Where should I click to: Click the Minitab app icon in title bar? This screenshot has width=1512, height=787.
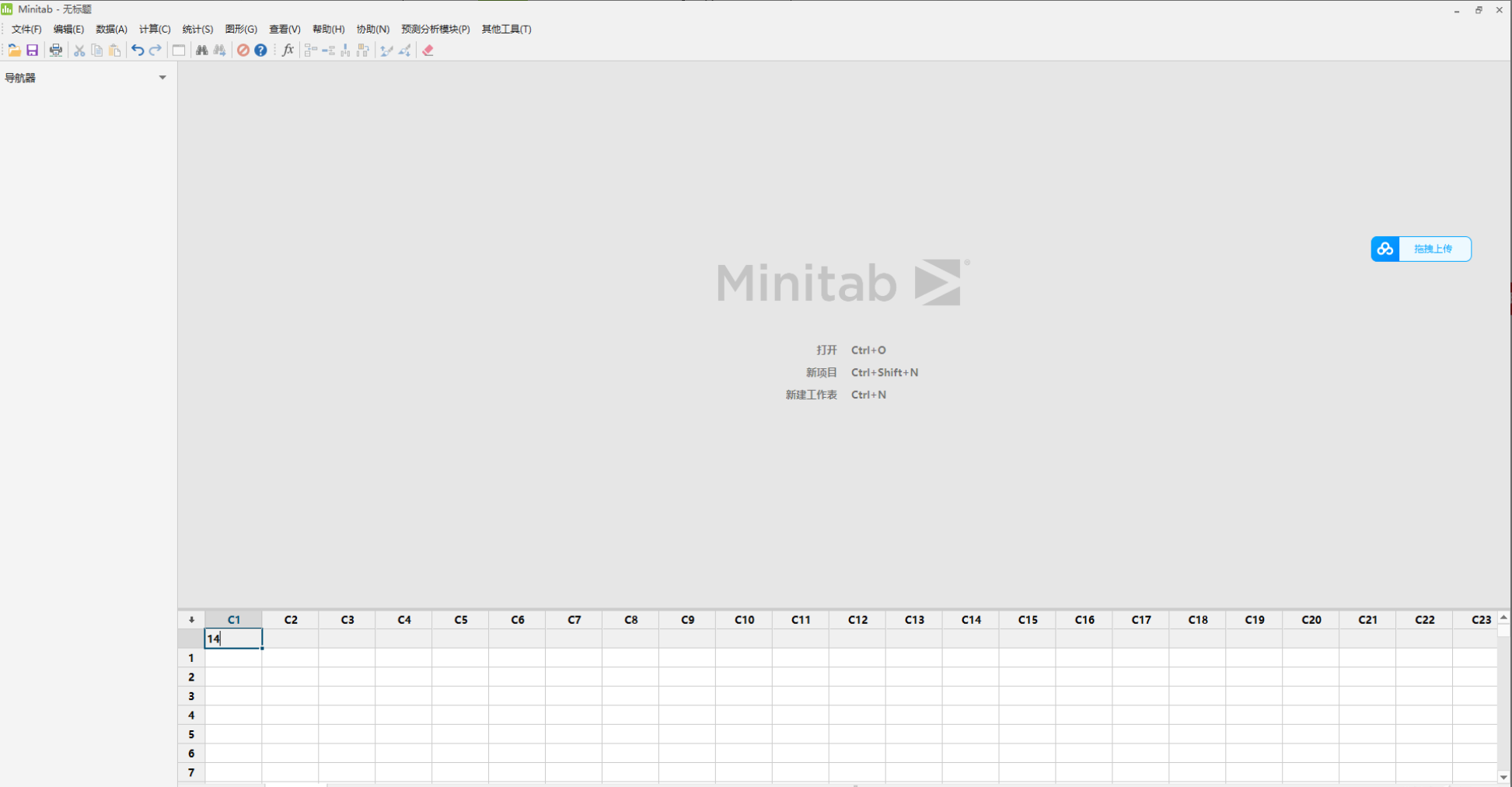pyautogui.click(x=7, y=9)
